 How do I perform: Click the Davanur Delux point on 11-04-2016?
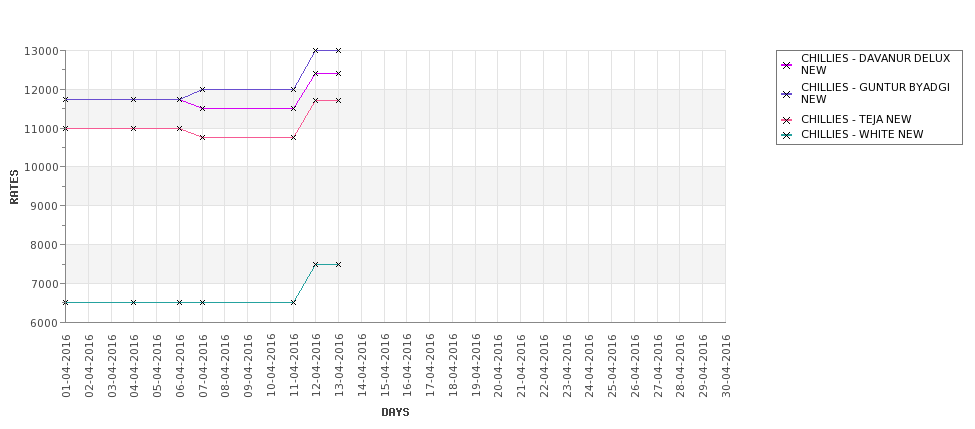pyautogui.click(x=293, y=108)
